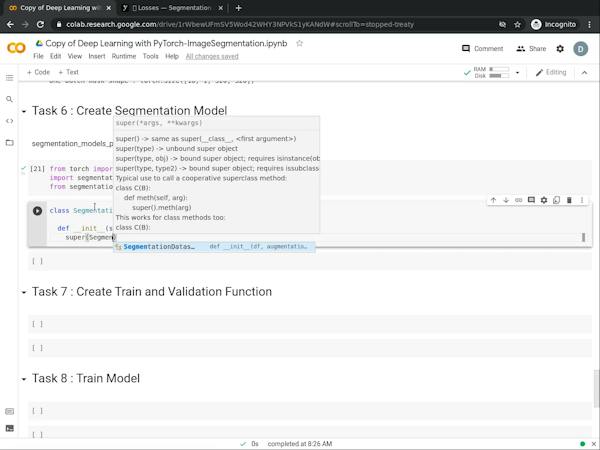Click the Task 7 : Create Train and Validation heading
This screenshot has width=600, height=450.
pos(152,292)
